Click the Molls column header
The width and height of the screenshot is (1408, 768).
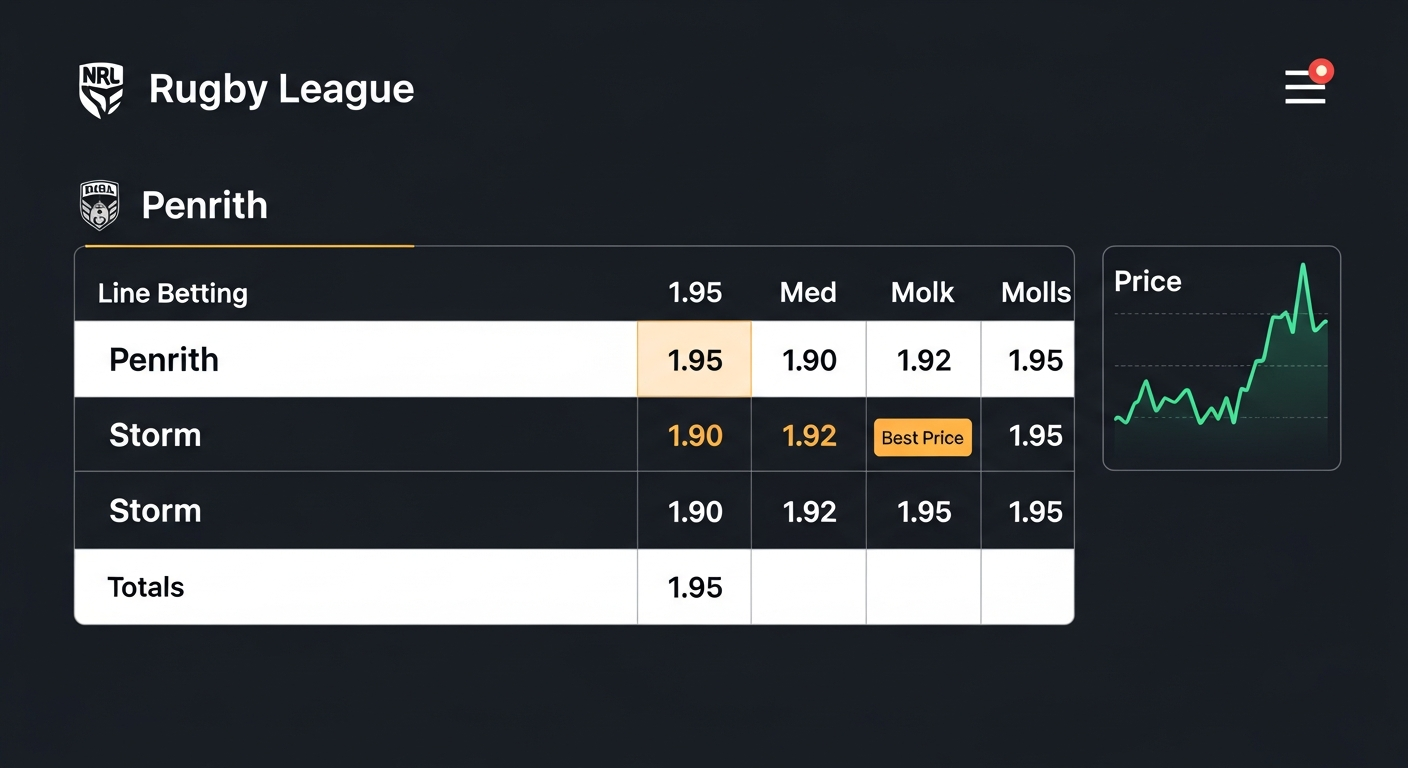[1035, 293]
